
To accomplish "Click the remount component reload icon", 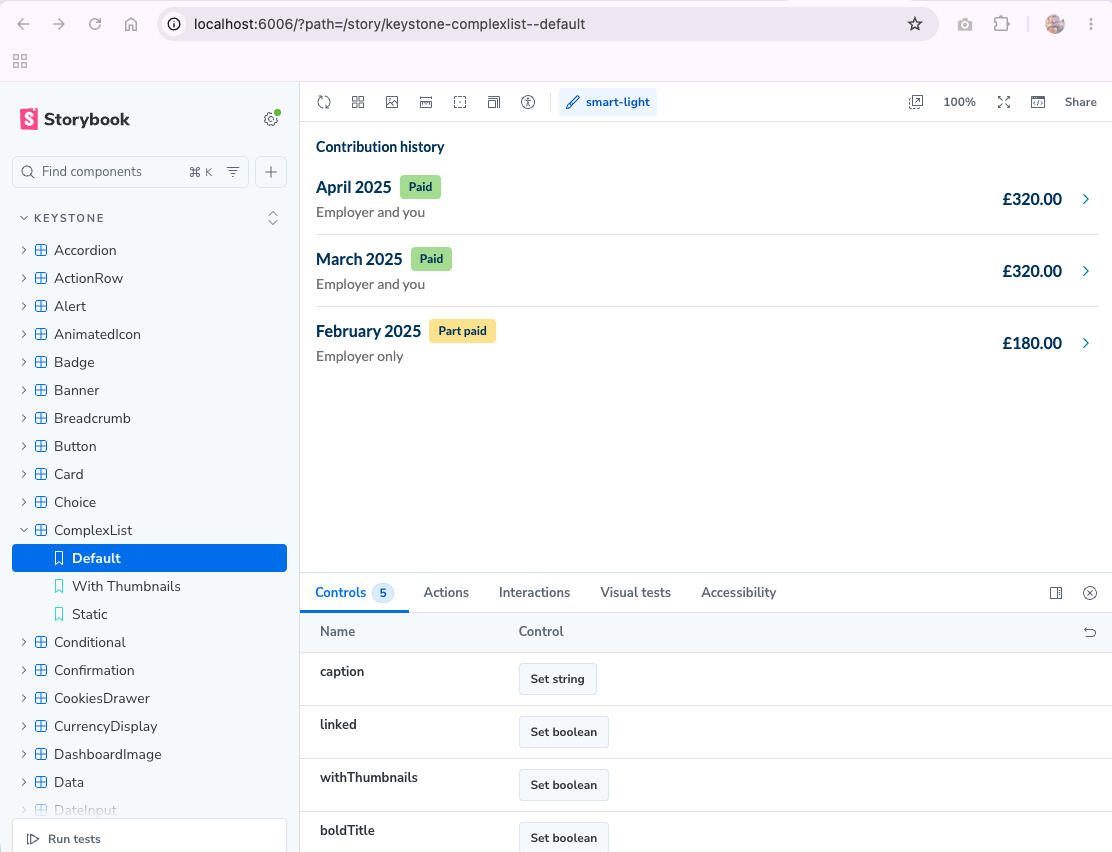I will pyautogui.click(x=324, y=102).
